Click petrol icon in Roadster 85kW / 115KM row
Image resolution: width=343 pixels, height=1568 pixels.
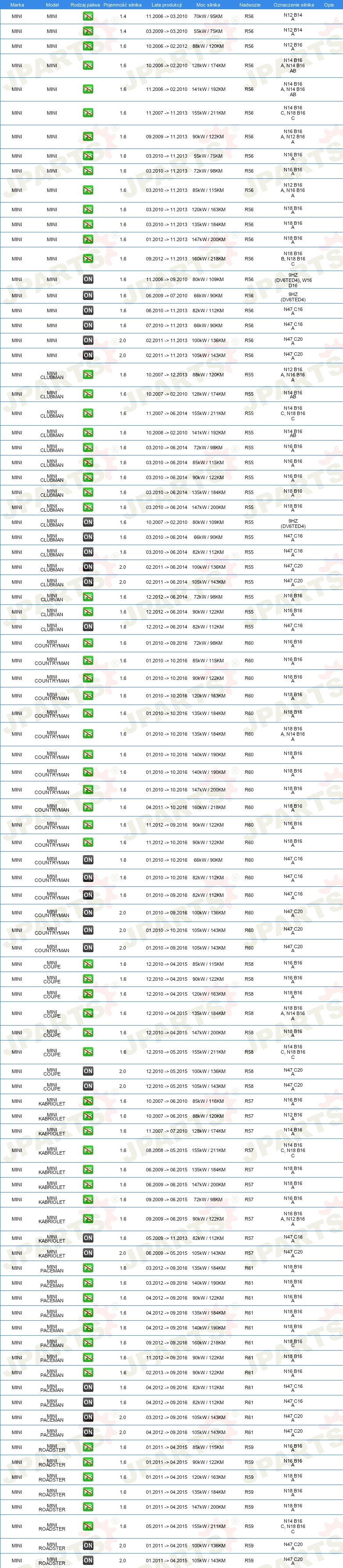click(x=88, y=1448)
